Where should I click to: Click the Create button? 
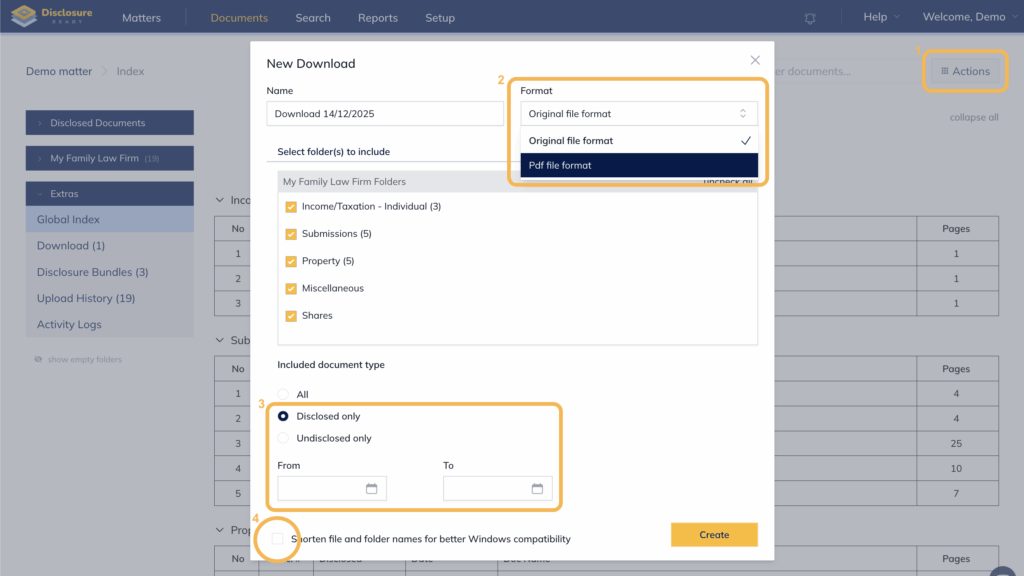point(714,535)
